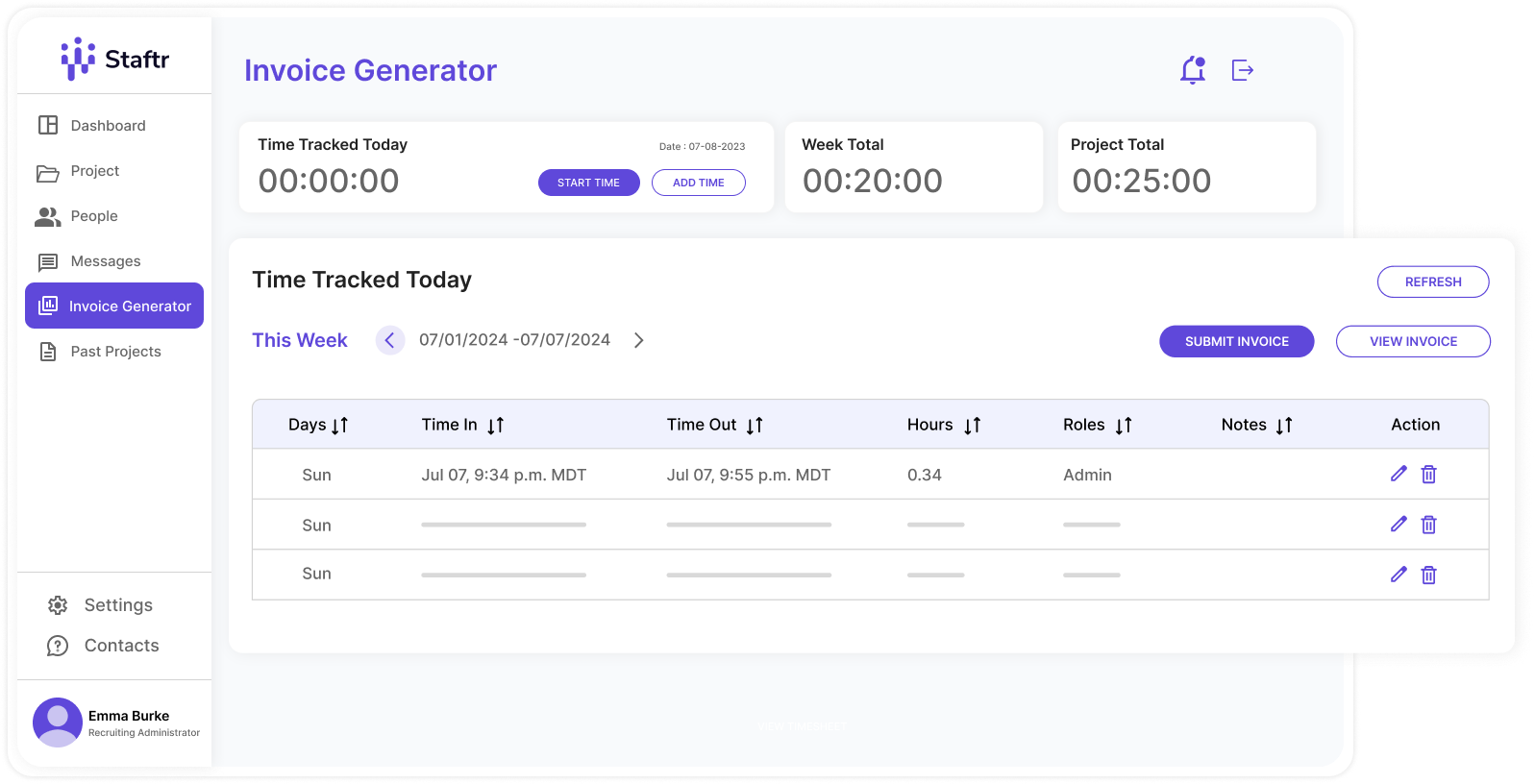Navigate to Past Projects
This screenshot has width=1535, height=784.
pyautogui.click(x=115, y=352)
